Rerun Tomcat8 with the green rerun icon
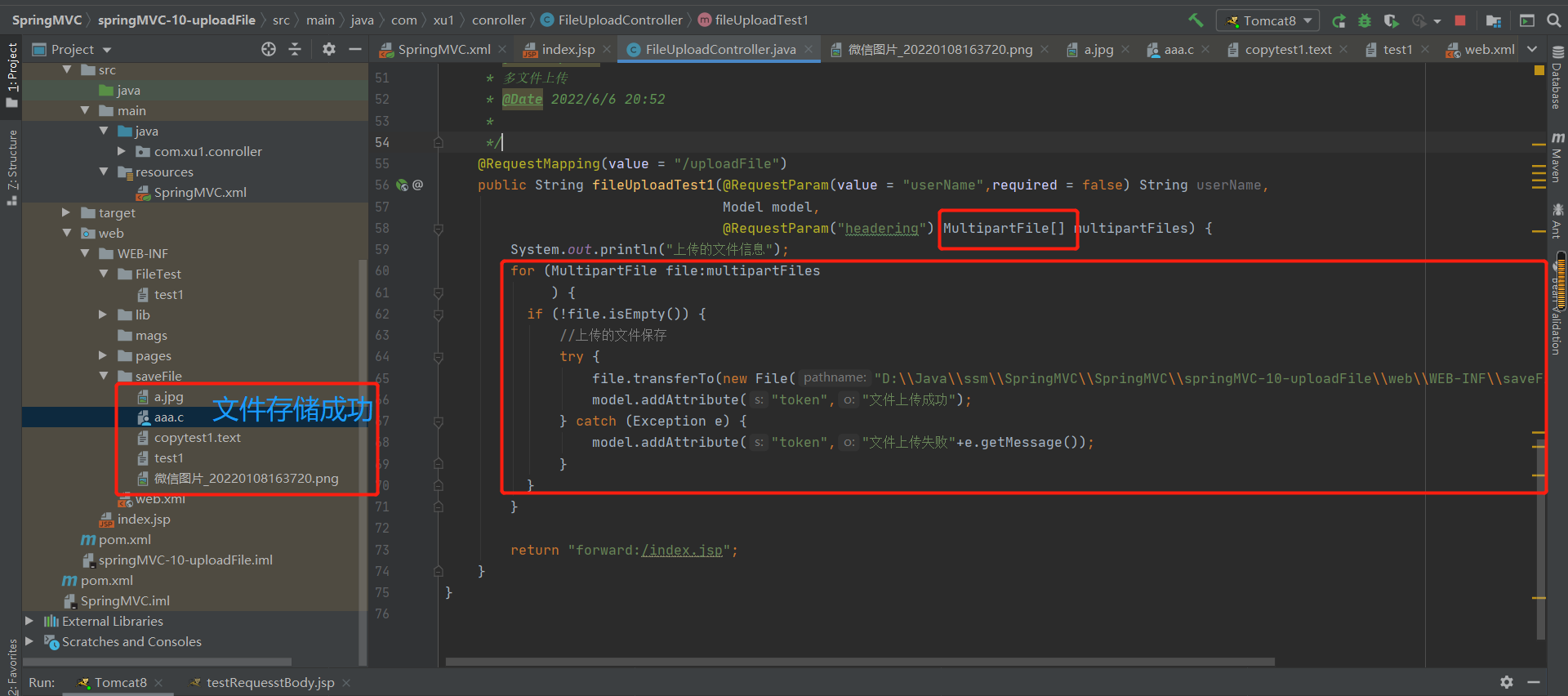 [x=1339, y=20]
